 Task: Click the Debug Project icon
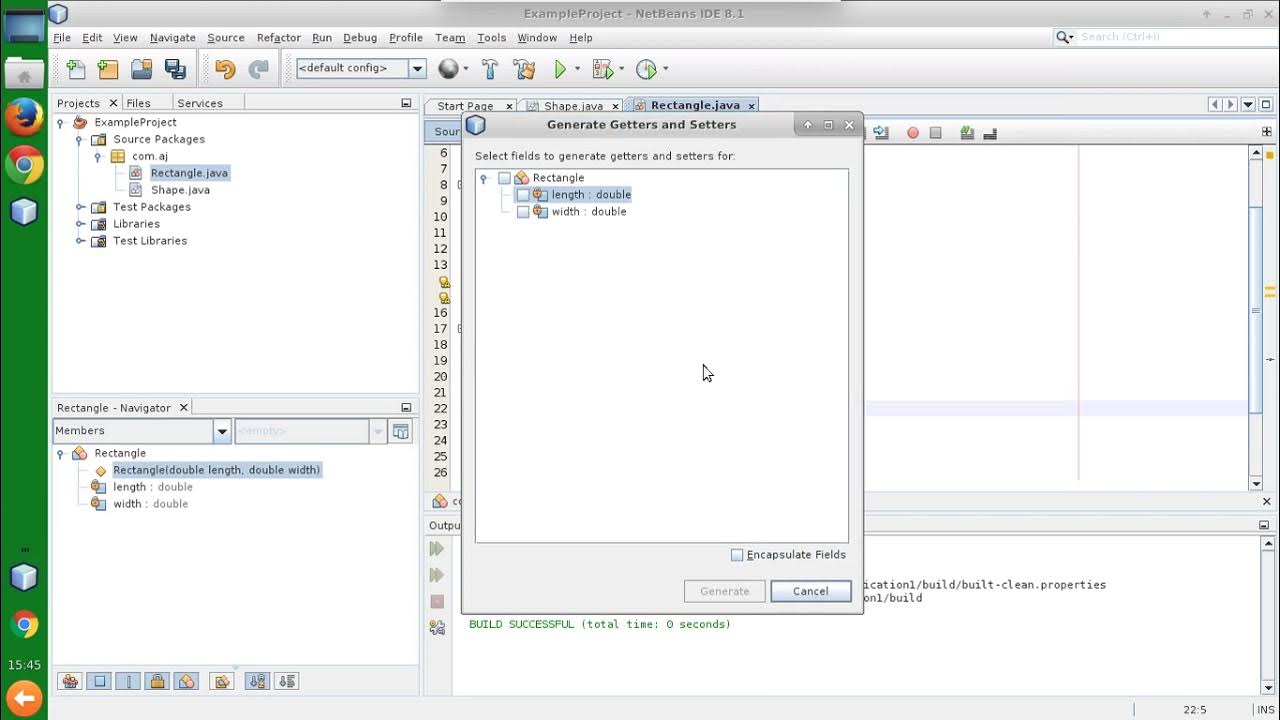[x=602, y=69]
